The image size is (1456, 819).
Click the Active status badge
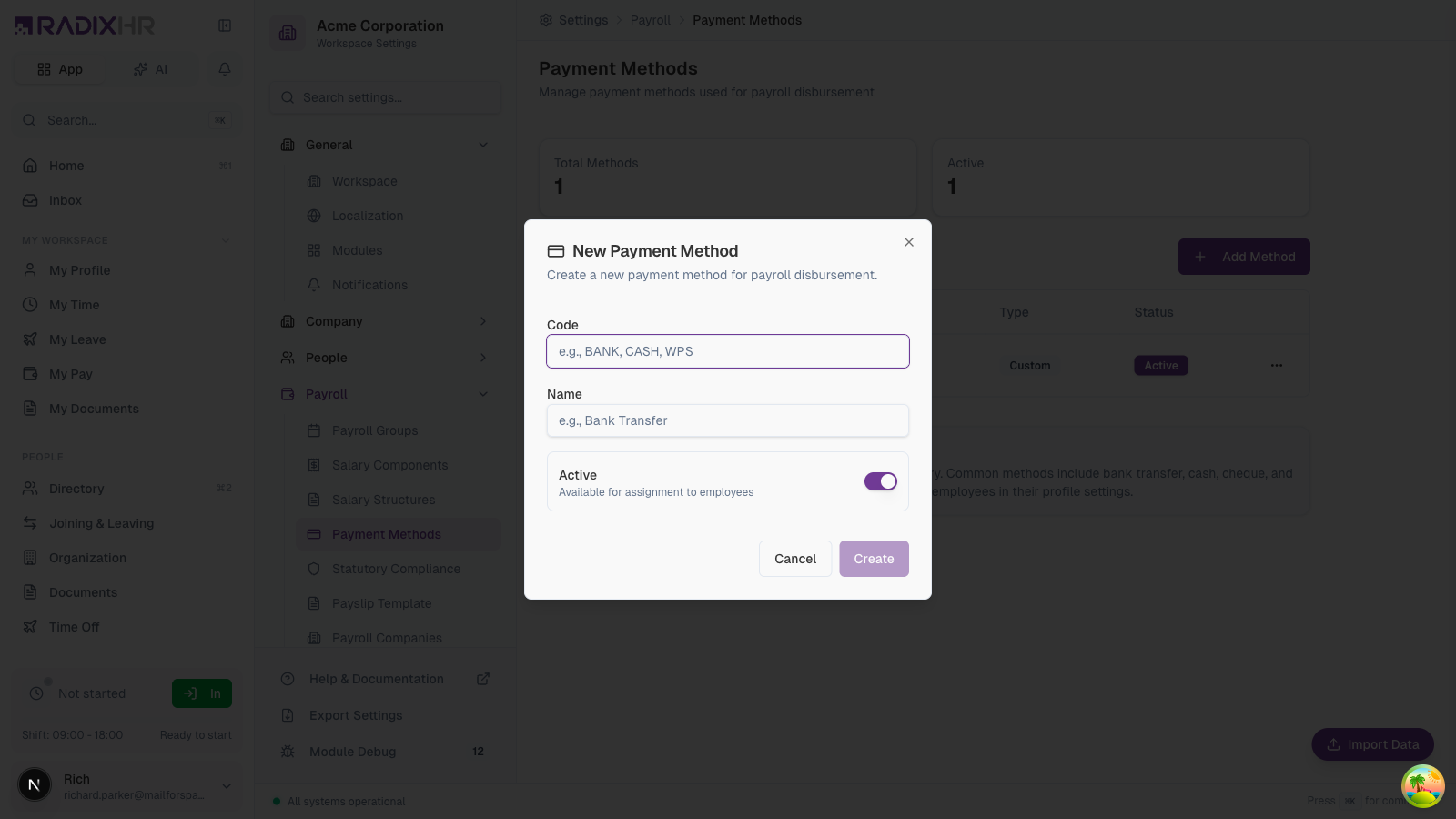point(1161,366)
